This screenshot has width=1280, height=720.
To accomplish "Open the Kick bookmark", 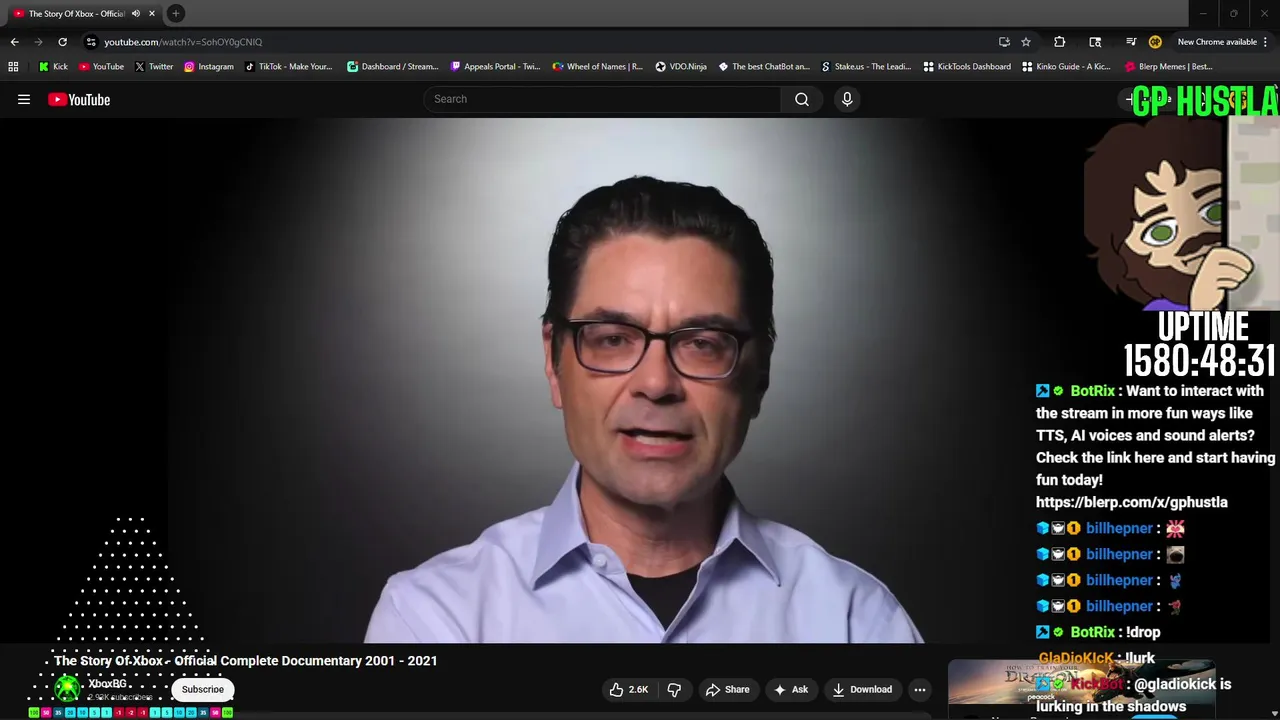I will pyautogui.click(x=53, y=67).
